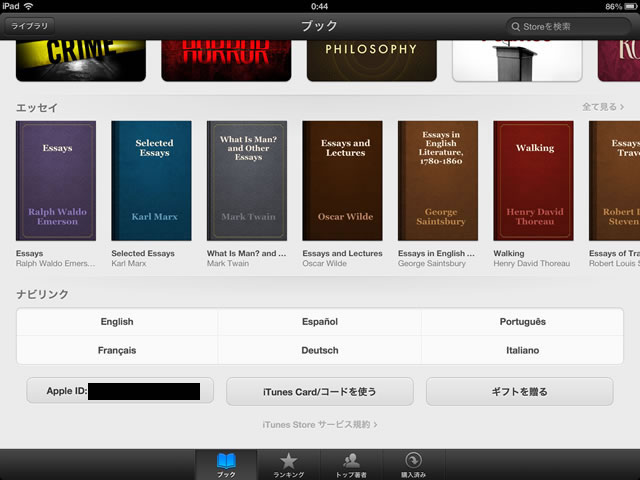Screen dimensions: 640x480
Task: Tap the Apple ID account button
Action: pyautogui.click(x=120, y=391)
